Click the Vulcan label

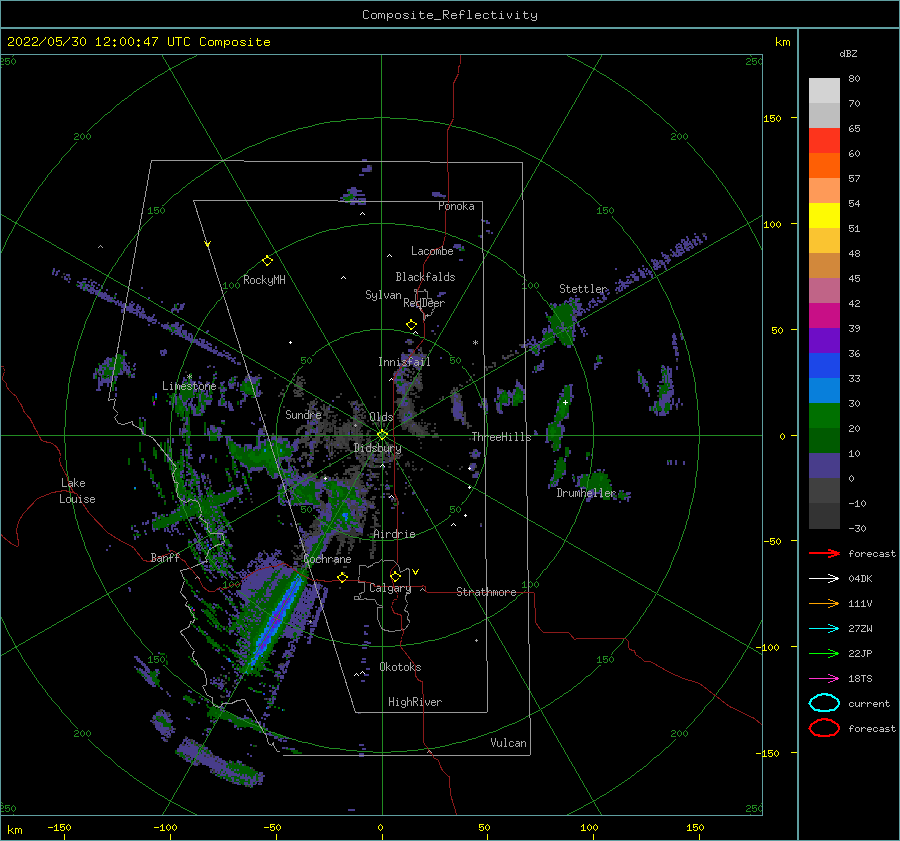(x=509, y=743)
